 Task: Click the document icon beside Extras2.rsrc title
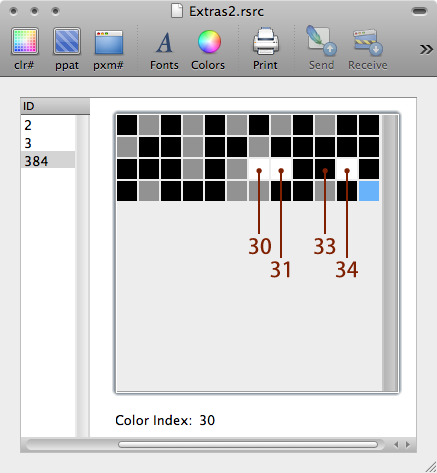point(177,11)
